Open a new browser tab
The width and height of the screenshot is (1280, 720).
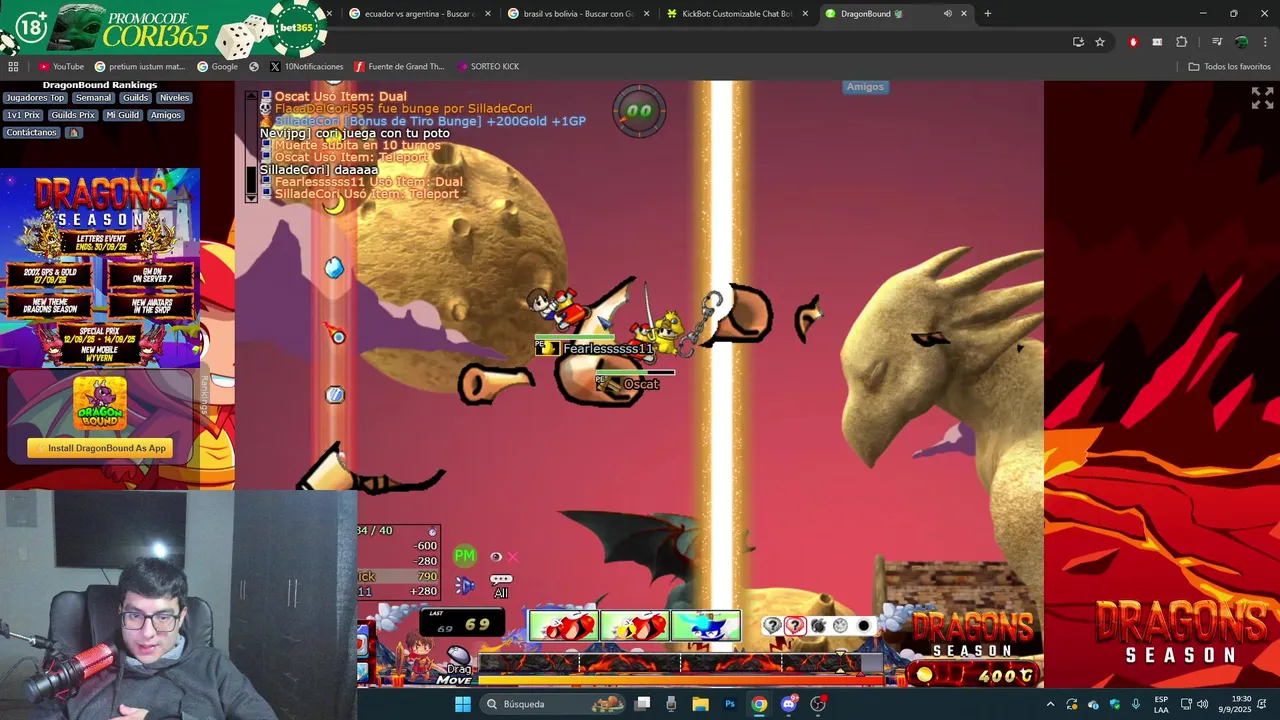pyautogui.click(x=988, y=14)
